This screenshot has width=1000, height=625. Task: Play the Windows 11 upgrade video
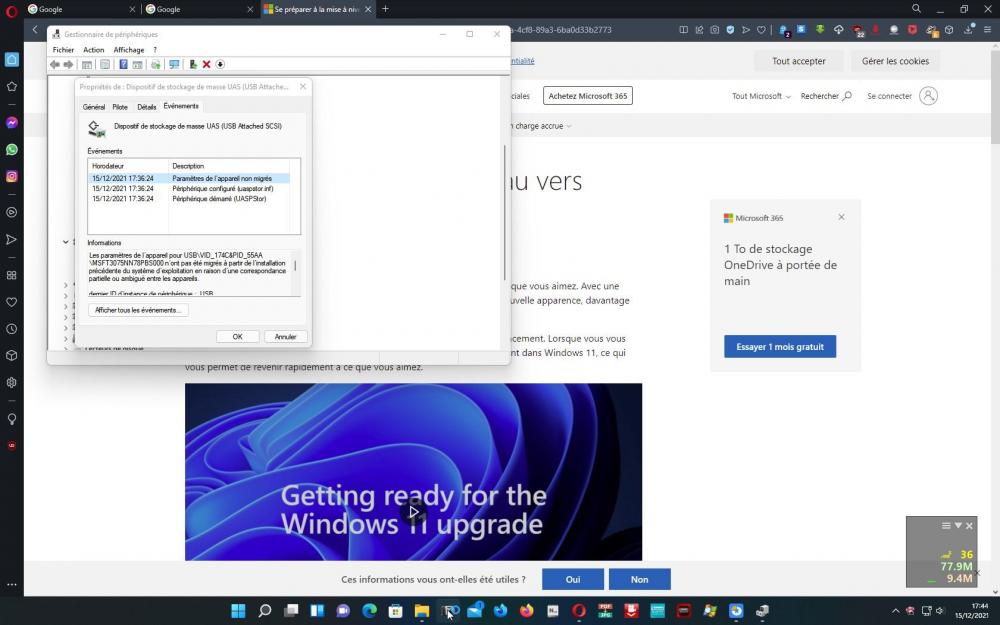coord(413,512)
